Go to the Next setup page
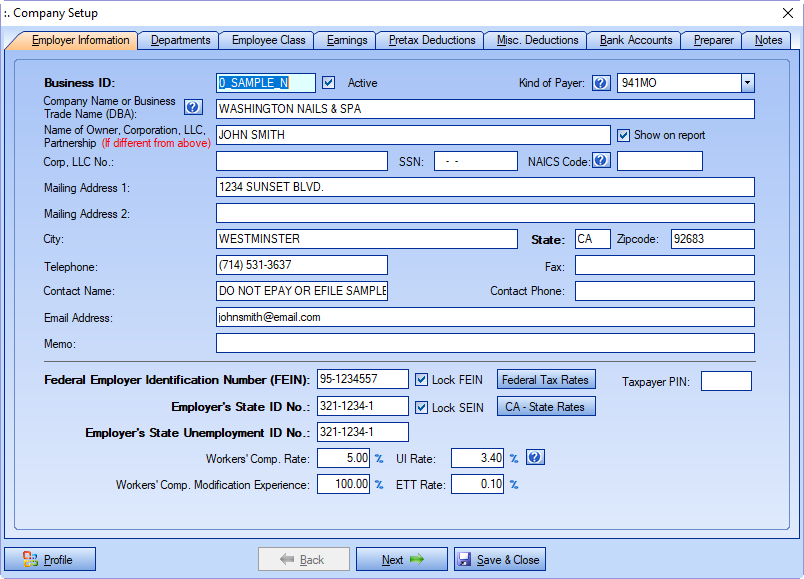804x579 pixels. coord(401,559)
